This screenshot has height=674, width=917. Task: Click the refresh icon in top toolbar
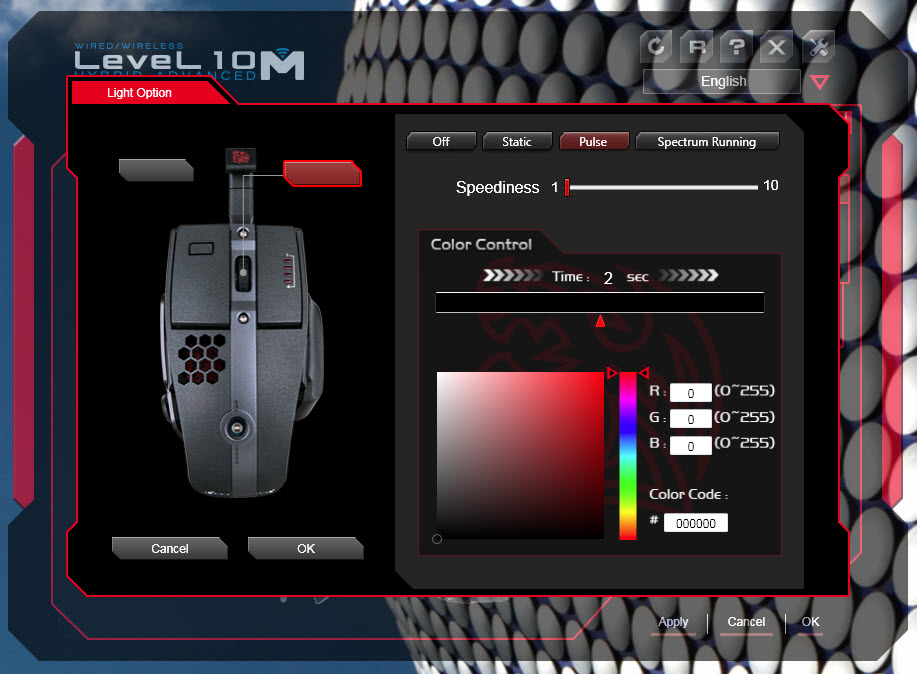click(656, 46)
